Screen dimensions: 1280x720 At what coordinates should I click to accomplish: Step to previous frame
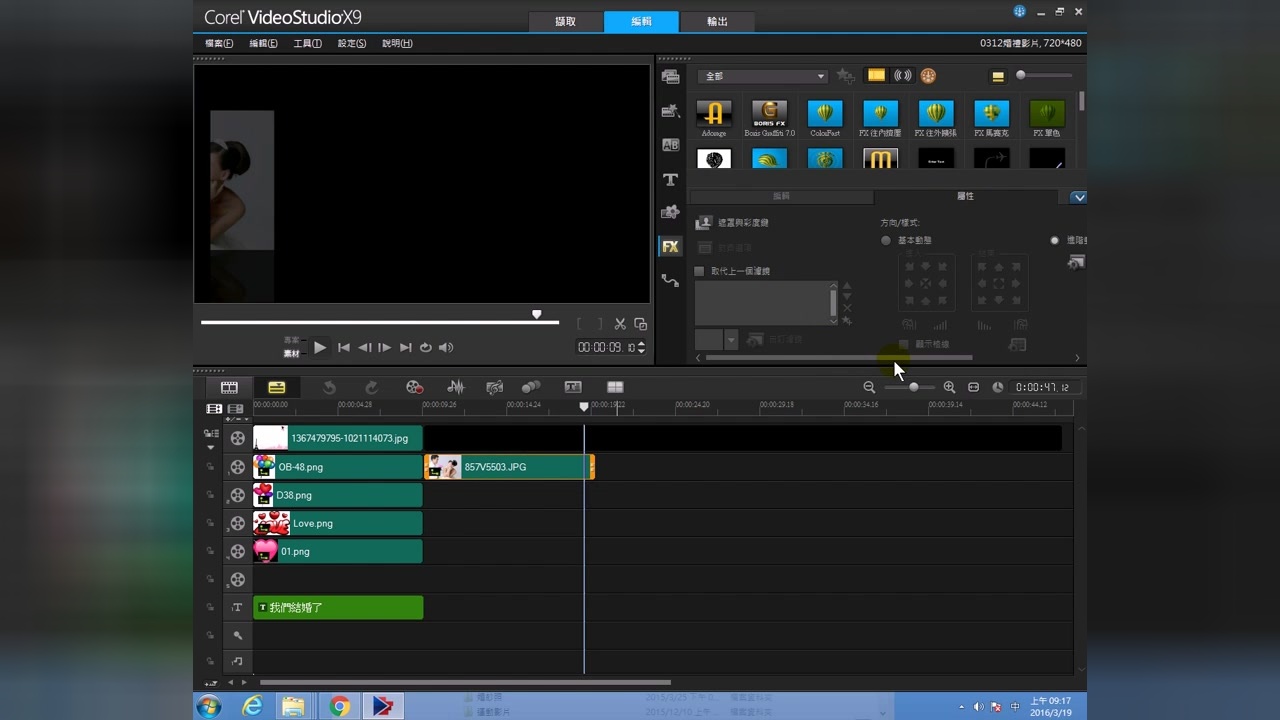coord(365,348)
